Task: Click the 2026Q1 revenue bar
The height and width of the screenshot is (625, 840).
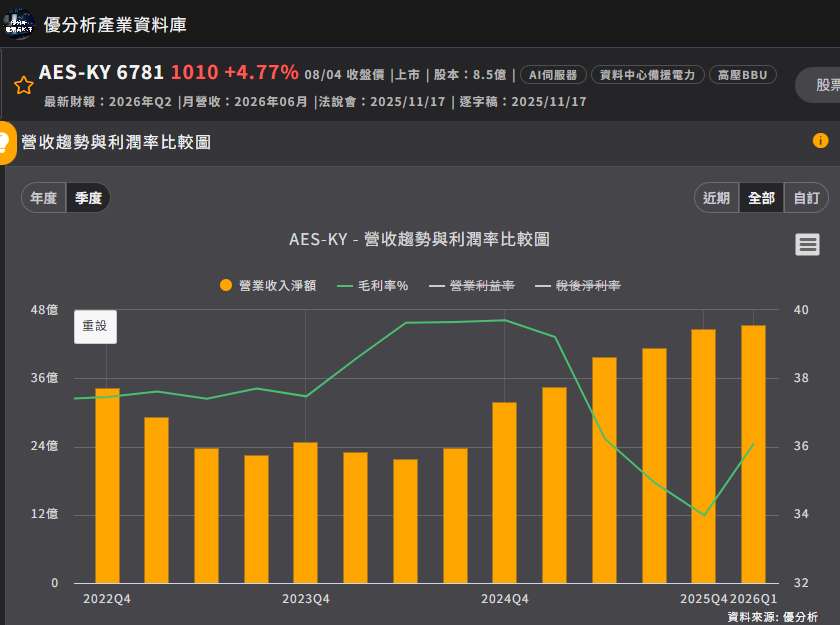Action: [753, 454]
